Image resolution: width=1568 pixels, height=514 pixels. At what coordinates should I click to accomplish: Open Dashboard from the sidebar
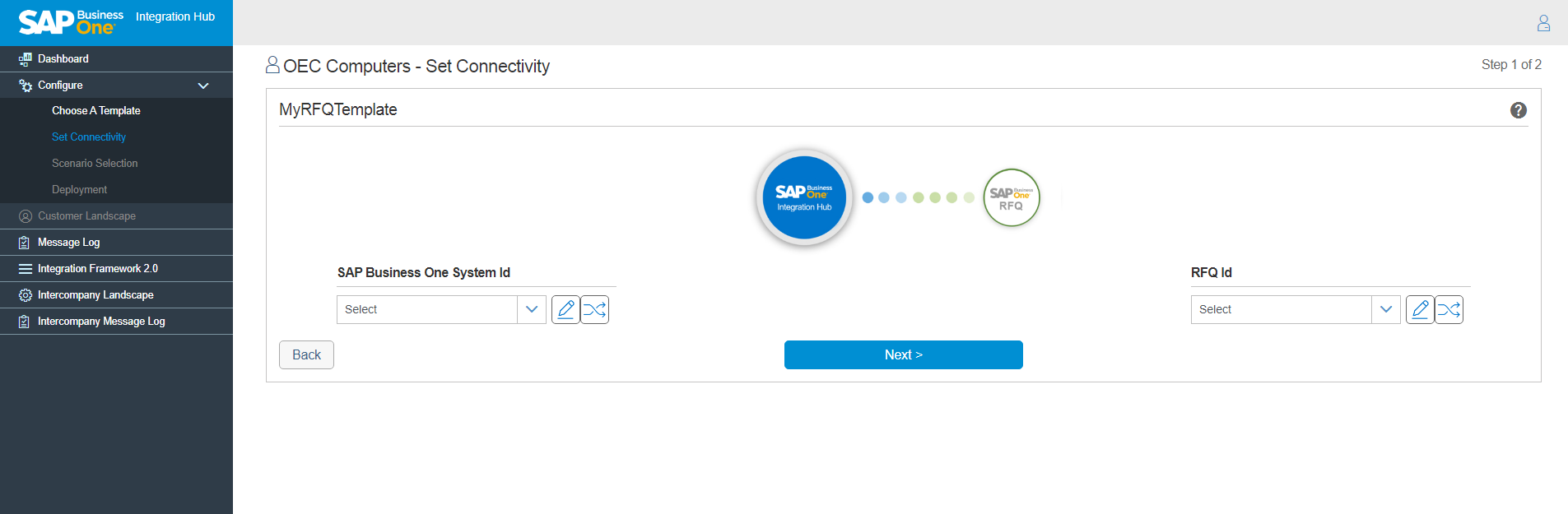(63, 59)
